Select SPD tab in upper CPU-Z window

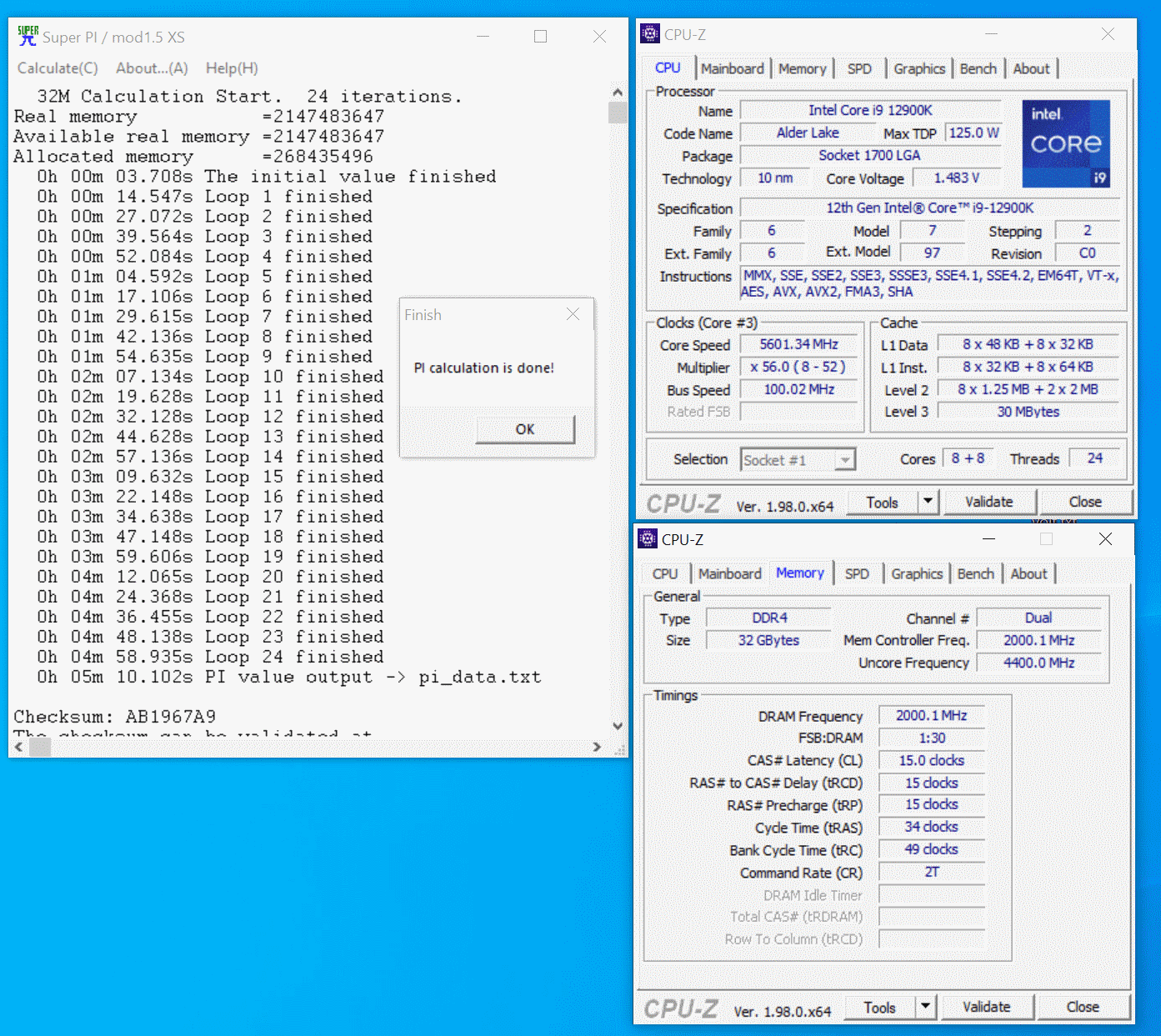(x=859, y=68)
